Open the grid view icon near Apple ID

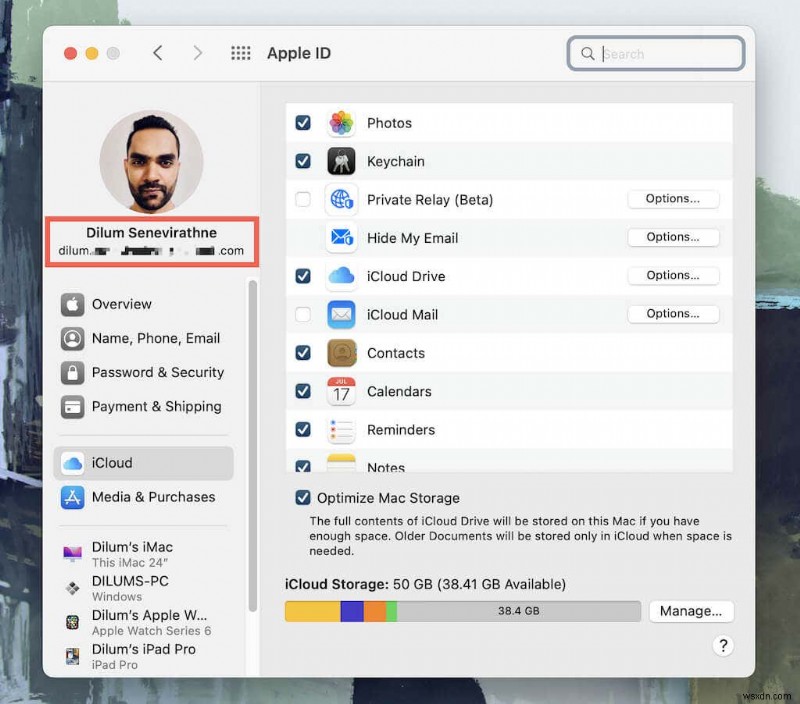coord(240,53)
